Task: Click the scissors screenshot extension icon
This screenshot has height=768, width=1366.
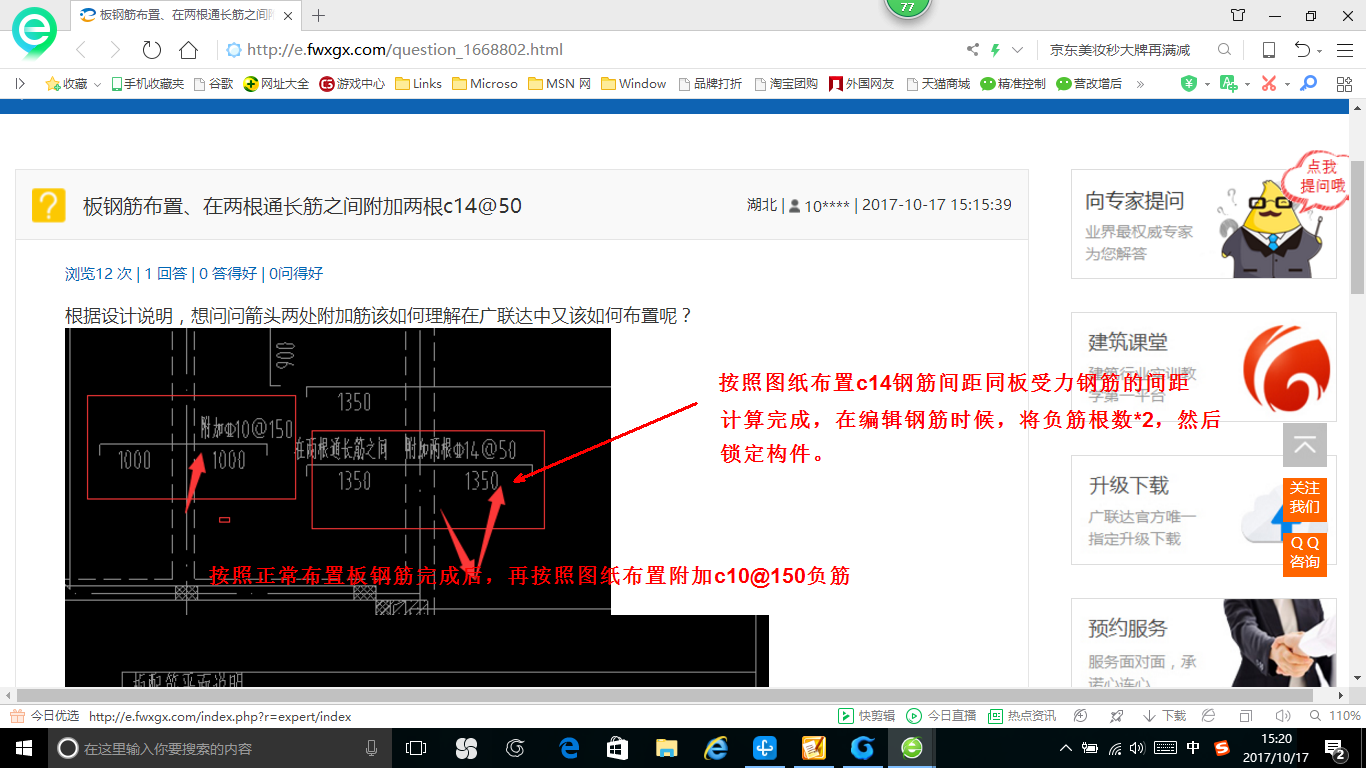Action: pos(1269,84)
